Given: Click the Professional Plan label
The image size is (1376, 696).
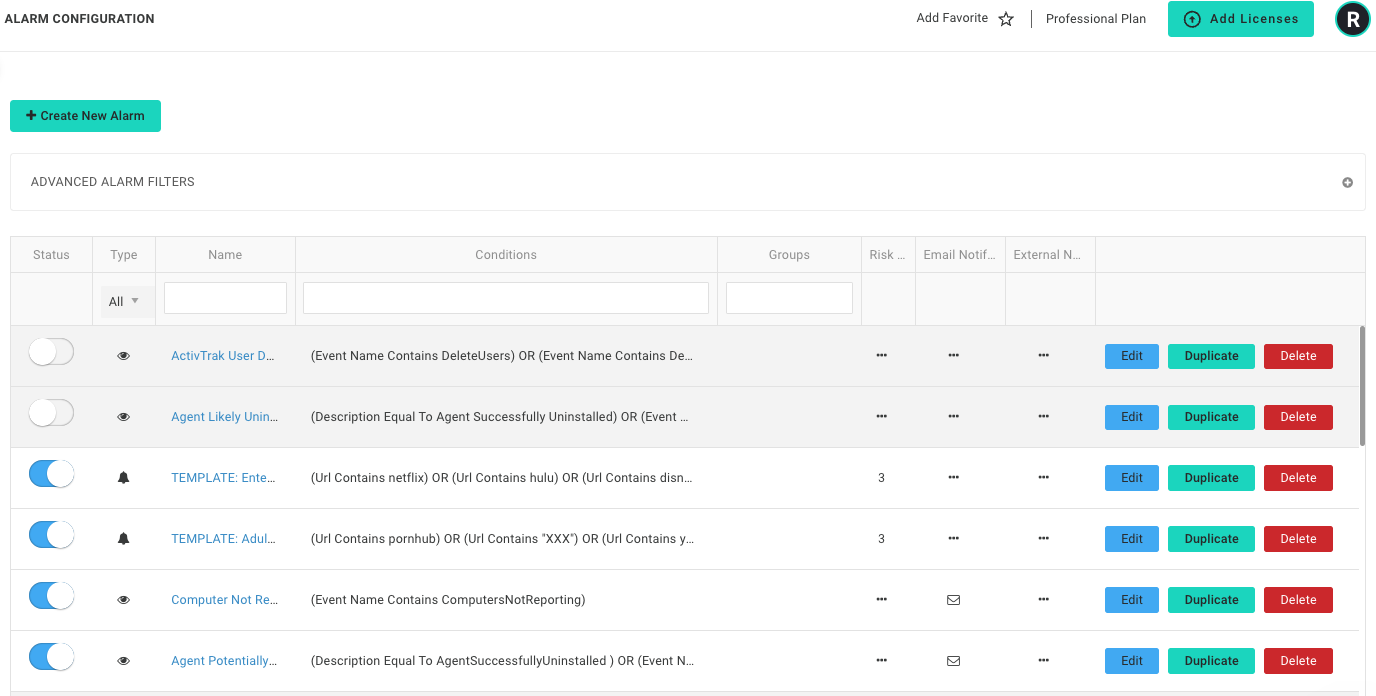Looking at the screenshot, I should click(1096, 19).
